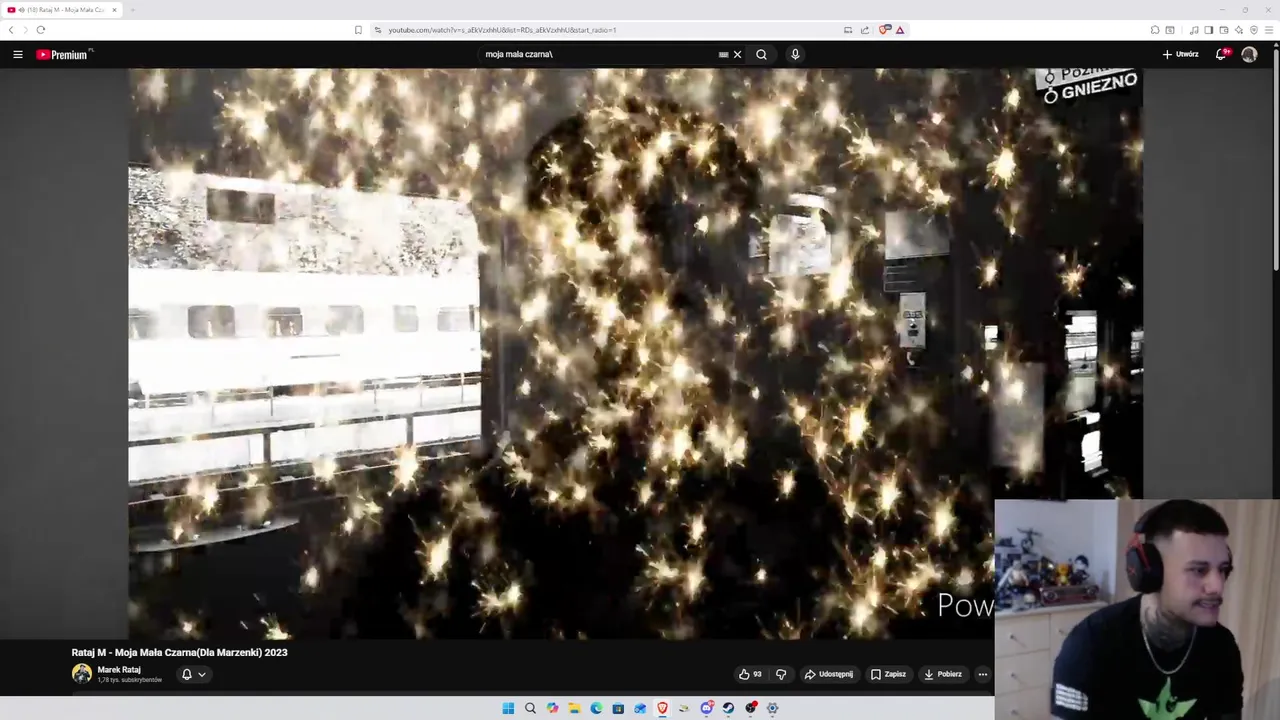1280x720 pixels.
Task: Click the video player area
Action: pos(635,353)
